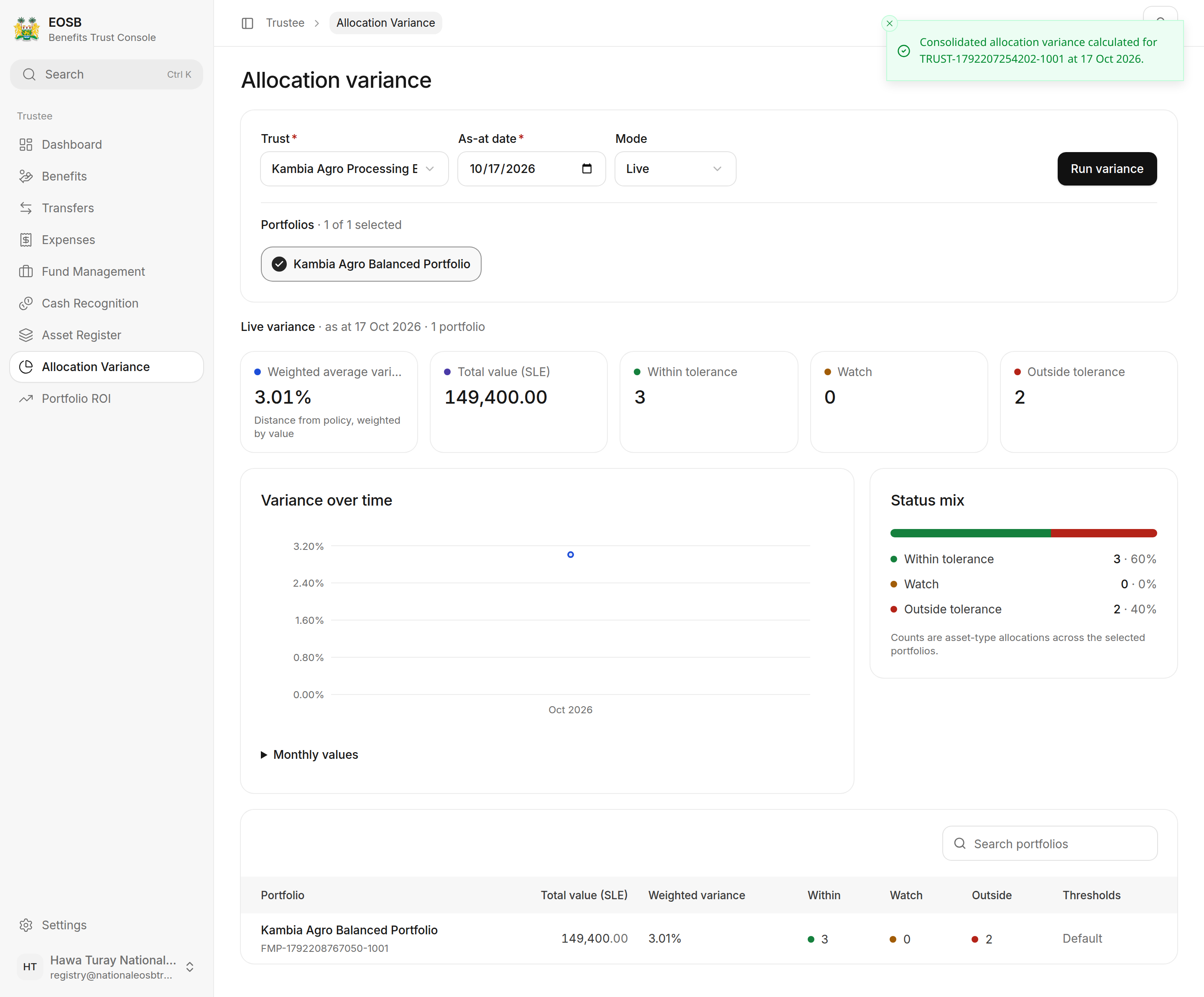The width and height of the screenshot is (1204, 997).
Task: Focus the sidebar Search box
Action: point(107,74)
